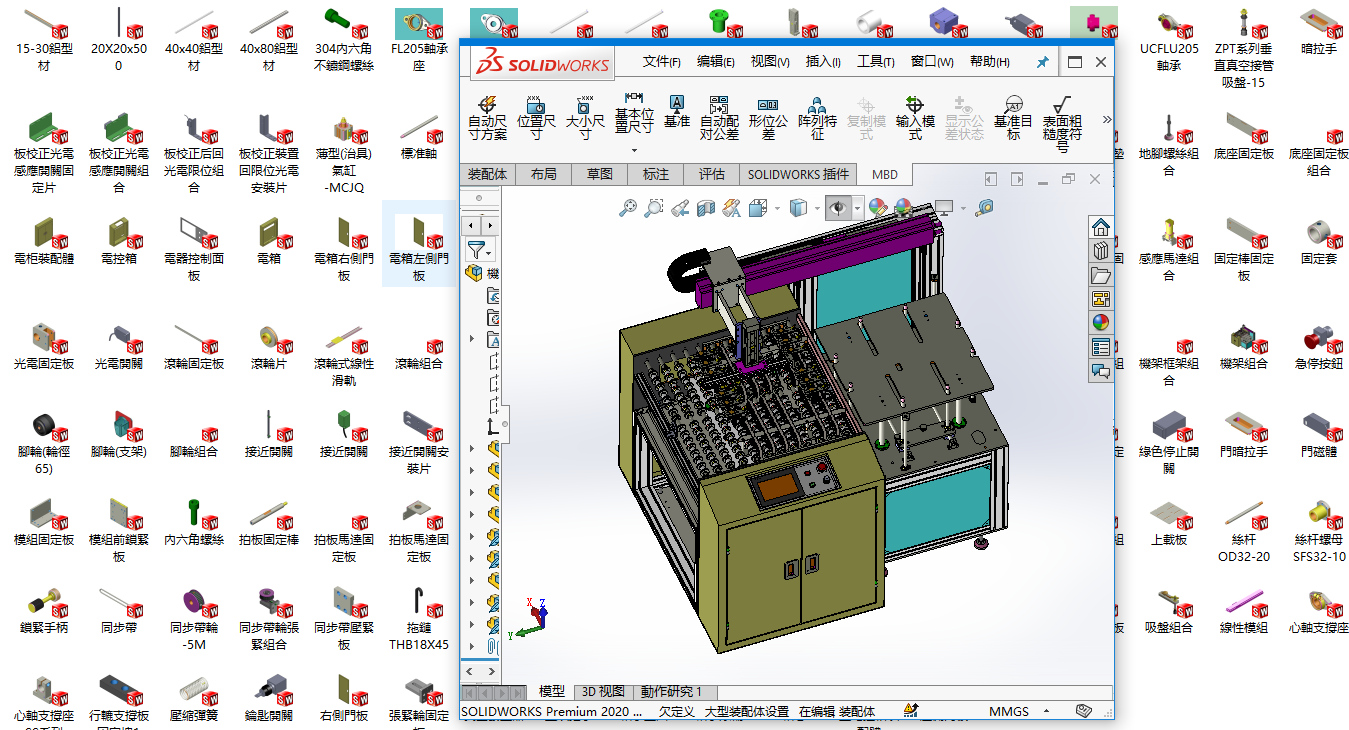
Task: Click the 基准 datum tool icon
Action: [676, 110]
